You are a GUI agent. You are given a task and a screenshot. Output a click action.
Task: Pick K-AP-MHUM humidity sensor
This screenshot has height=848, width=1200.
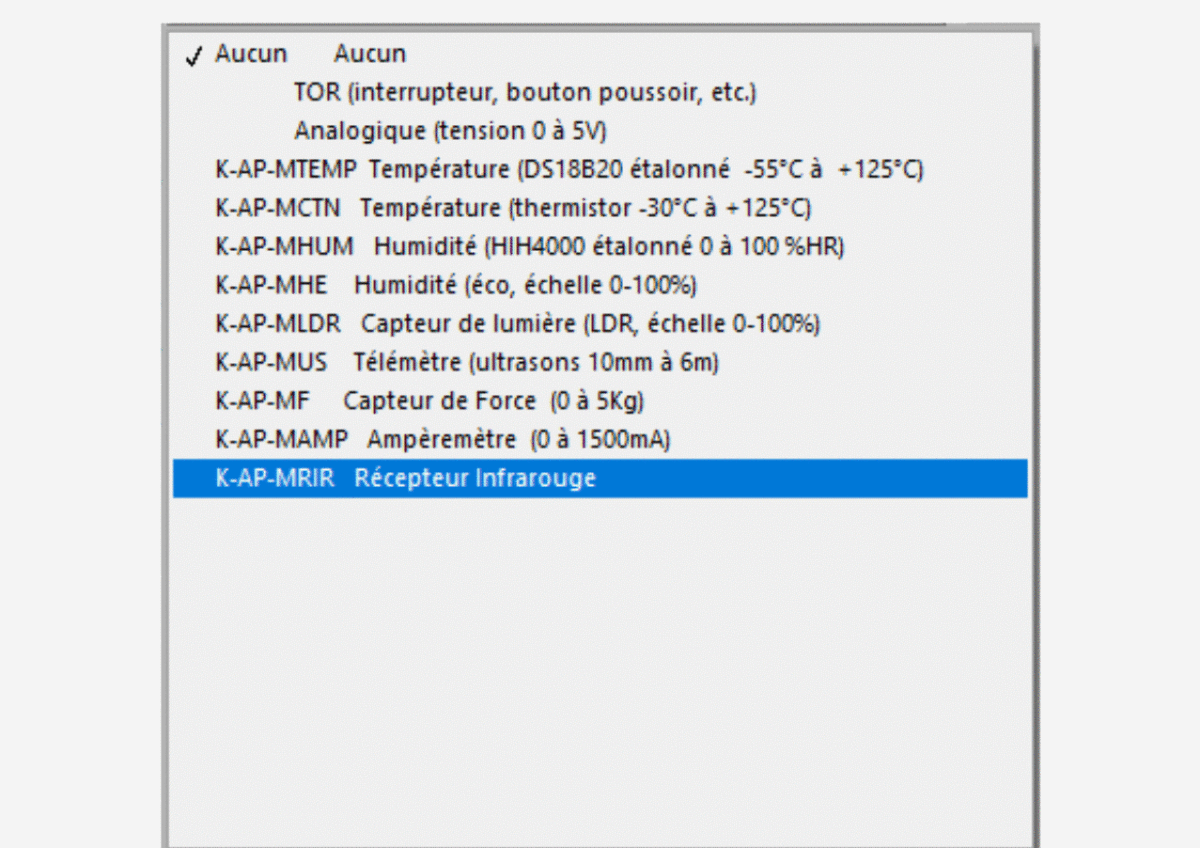pyautogui.click(x=284, y=246)
